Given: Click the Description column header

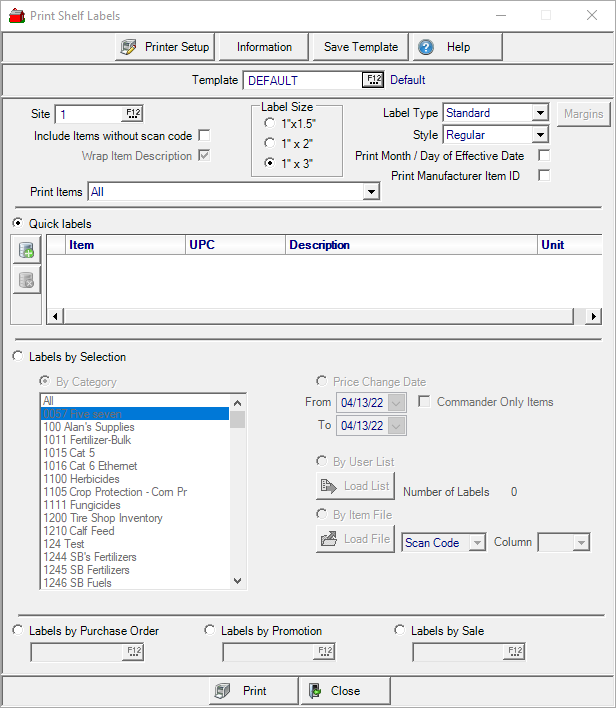Looking at the screenshot, I should pos(320,245).
